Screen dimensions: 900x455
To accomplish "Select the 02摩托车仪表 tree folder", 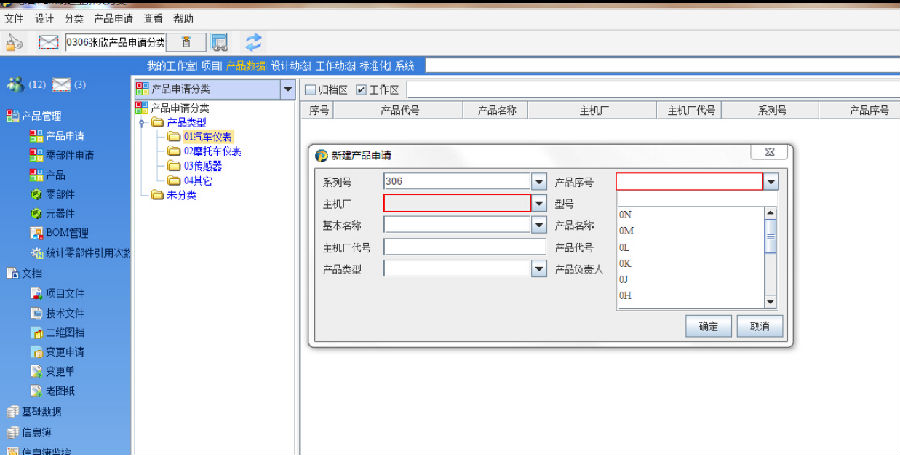I will (205, 151).
